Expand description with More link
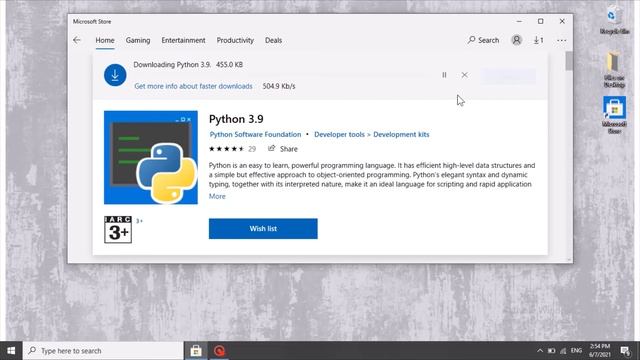Viewport: 640px width, 360px height. [x=217, y=196]
